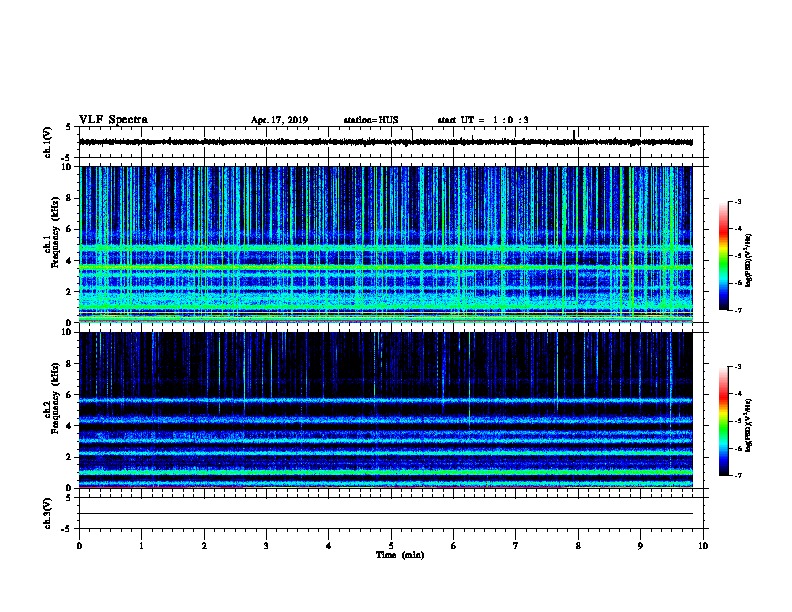Click the ch.1 spectrogram color scale bar

pos(723,256)
